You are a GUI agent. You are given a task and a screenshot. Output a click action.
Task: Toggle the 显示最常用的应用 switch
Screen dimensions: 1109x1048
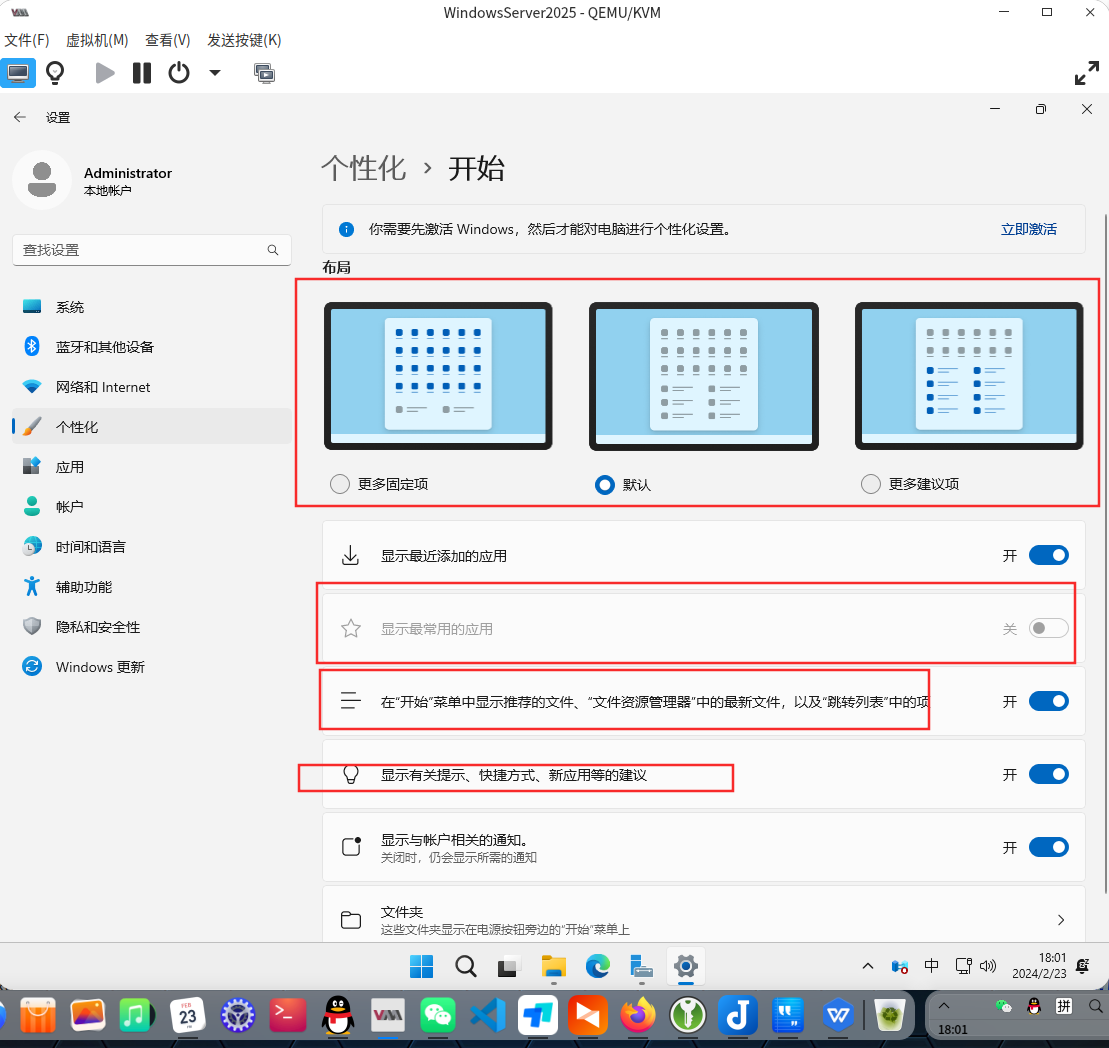[1048, 628]
